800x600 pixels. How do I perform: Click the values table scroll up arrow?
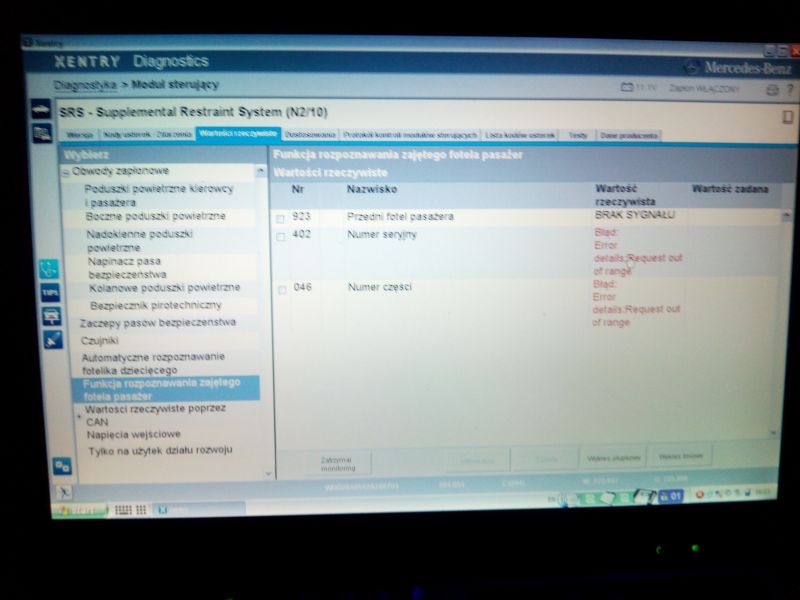pyautogui.click(x=786, y=215)
